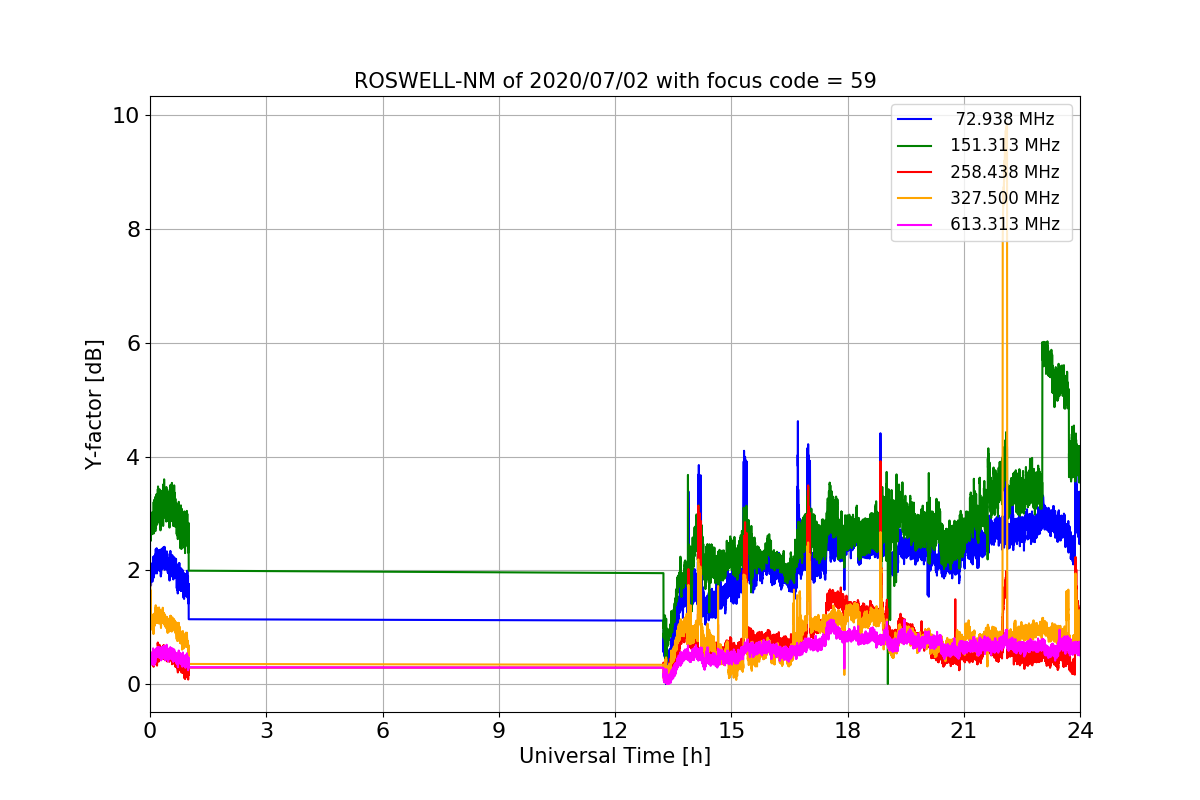Click the green legend line for 151.313 MHz
The width and height of the screenshot is (1200, 800).
point(916,146)
